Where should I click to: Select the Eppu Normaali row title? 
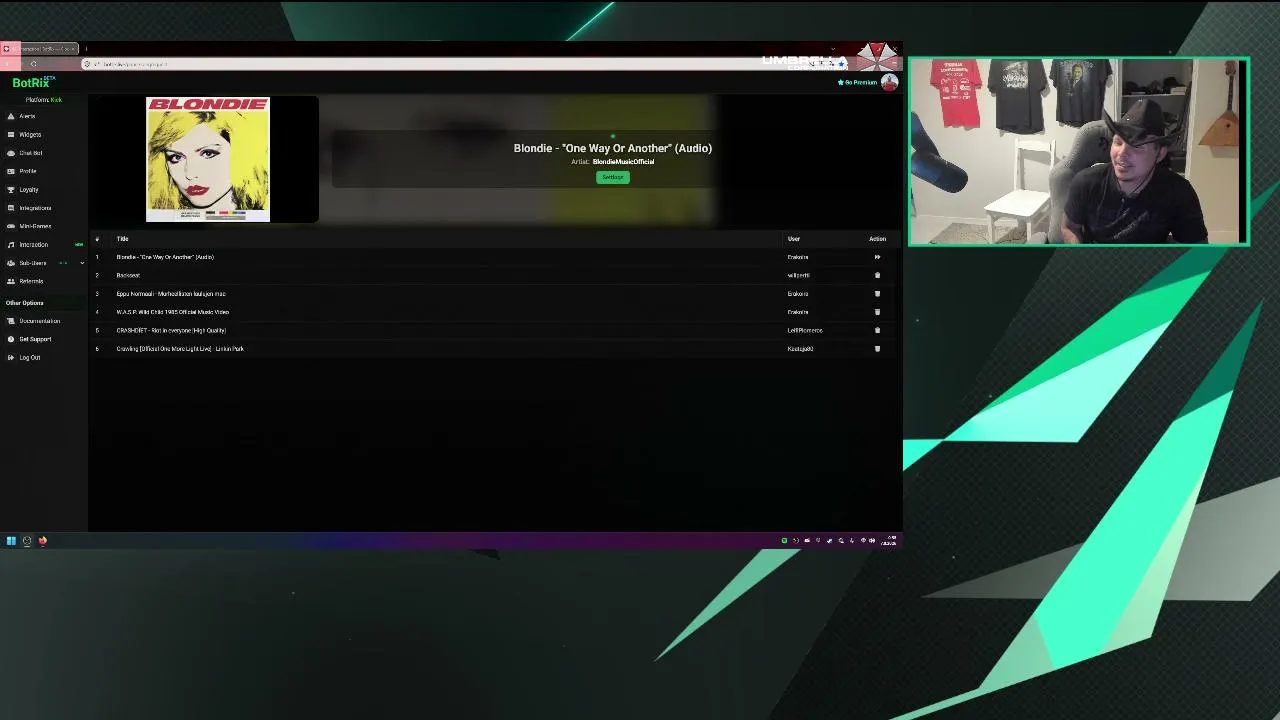(171, 294)
